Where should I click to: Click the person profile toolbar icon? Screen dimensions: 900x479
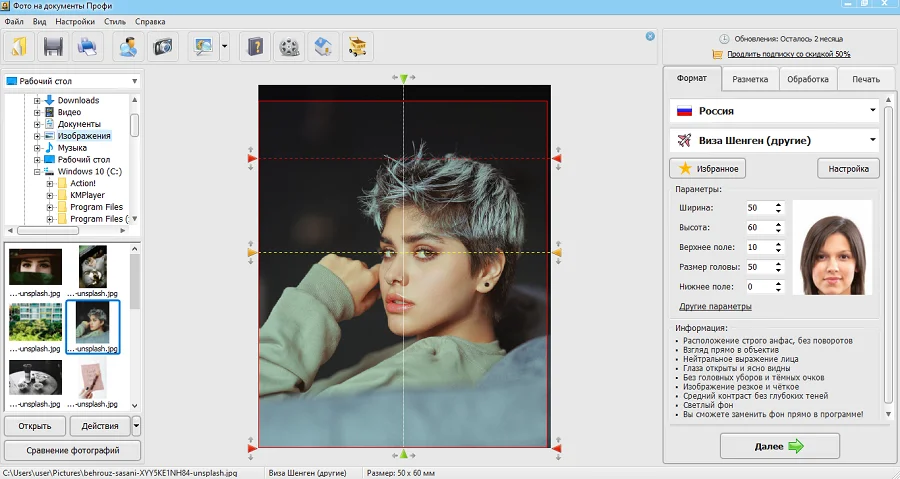coord(127,46)
